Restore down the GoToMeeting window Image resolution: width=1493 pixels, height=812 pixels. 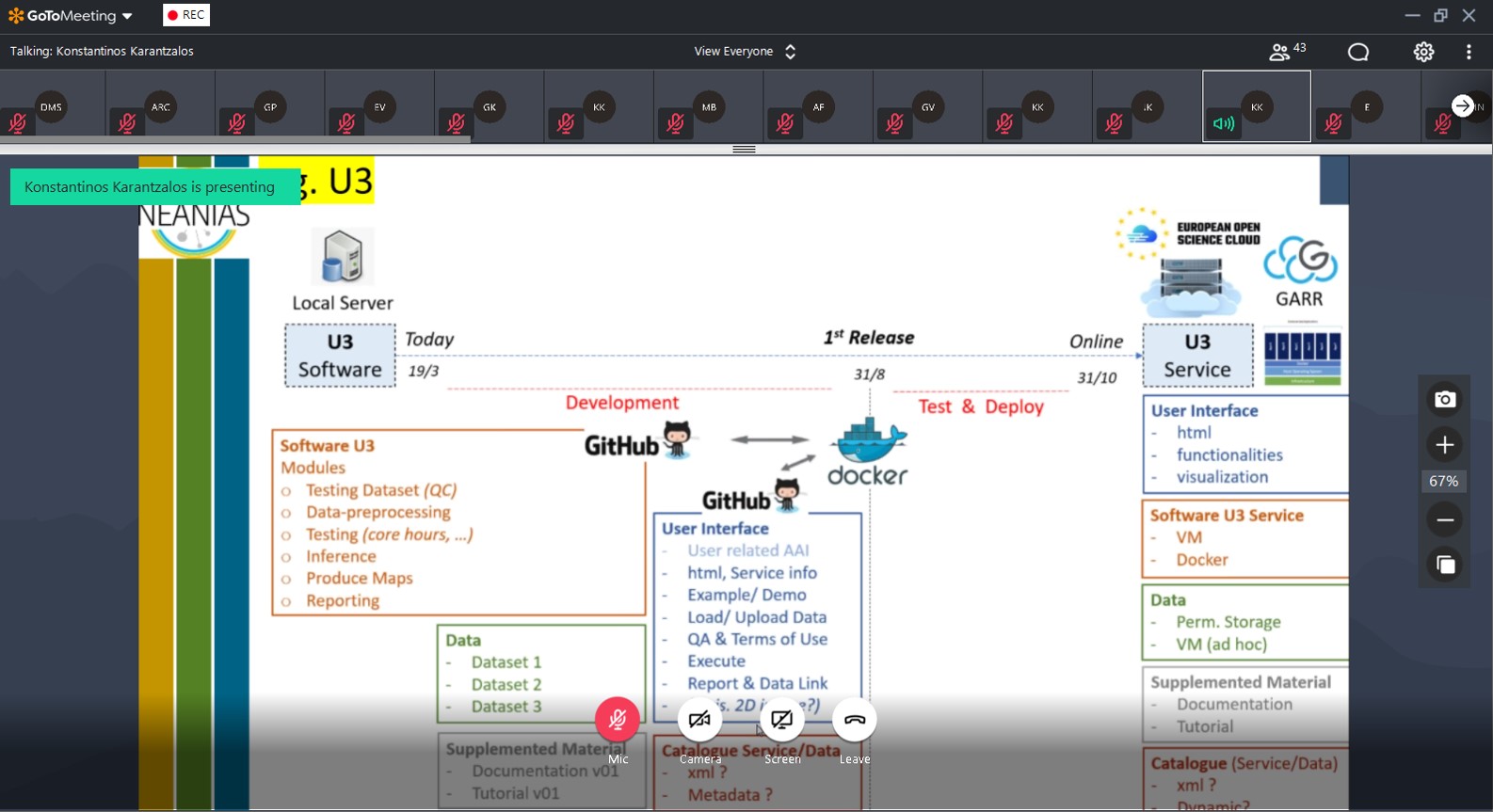pos(1440,15)
